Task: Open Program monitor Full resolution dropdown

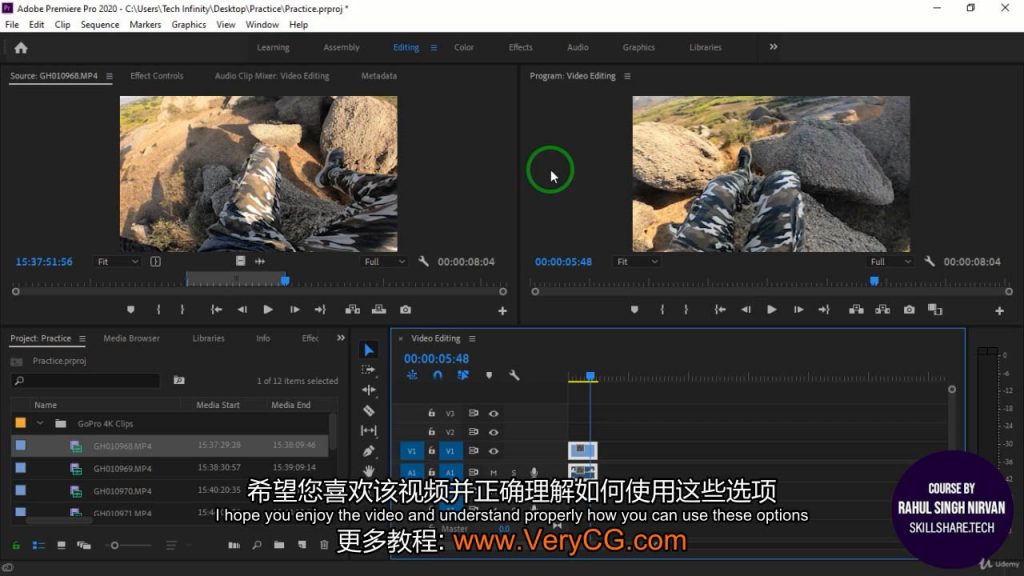Action: 890,262
